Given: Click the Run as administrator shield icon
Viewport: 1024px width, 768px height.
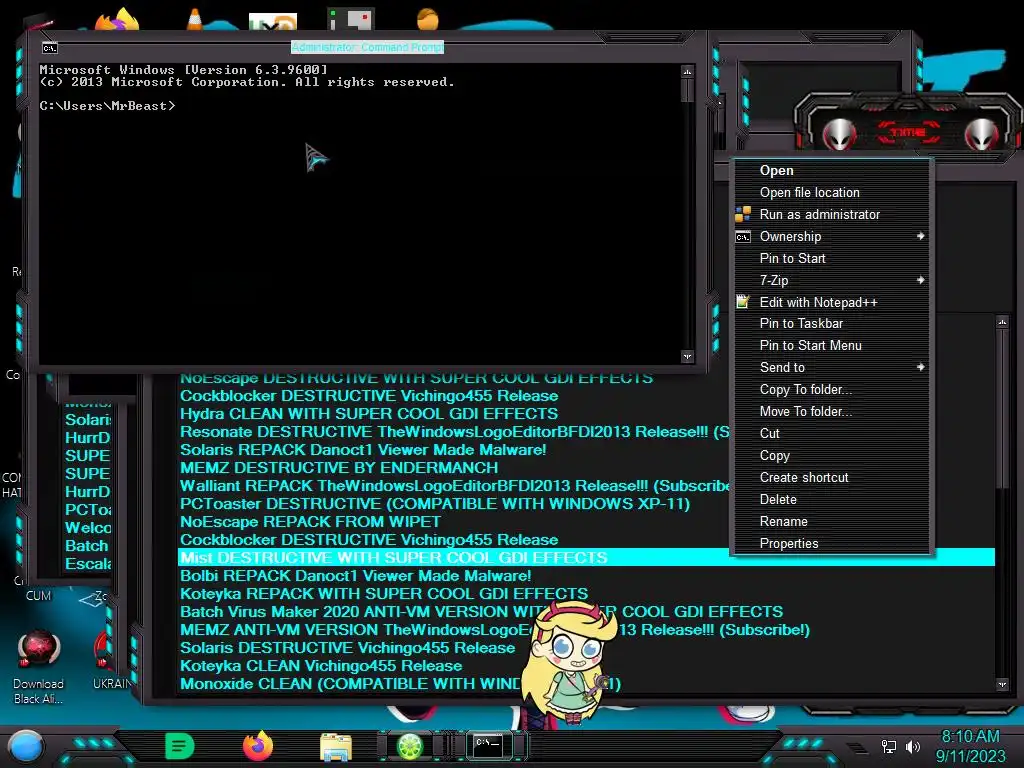Looking at the screenshot, I should coord(743,214).
